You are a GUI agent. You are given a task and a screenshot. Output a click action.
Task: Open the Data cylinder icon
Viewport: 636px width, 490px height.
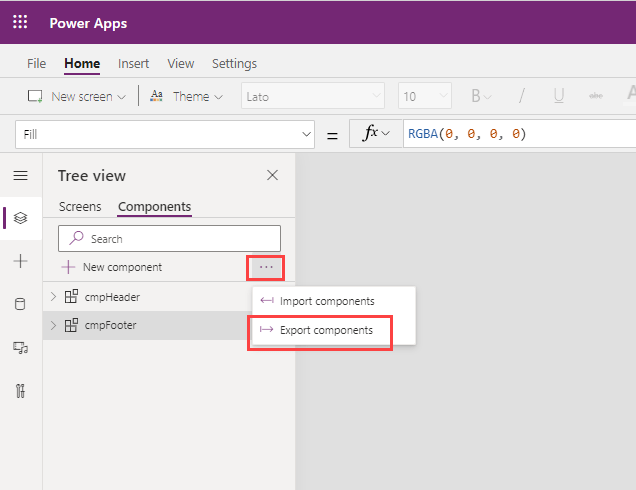pyautogui.click(x=20, y=304)
